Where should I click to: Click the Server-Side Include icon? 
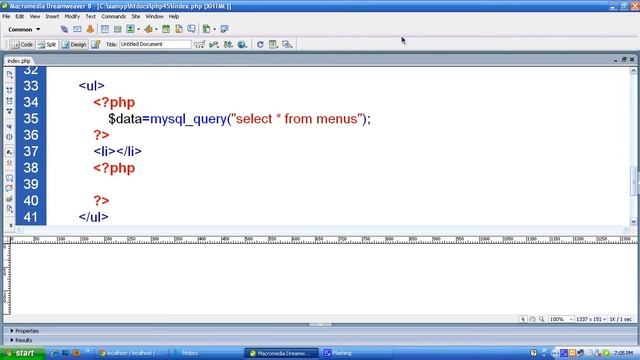click(179, 29)
